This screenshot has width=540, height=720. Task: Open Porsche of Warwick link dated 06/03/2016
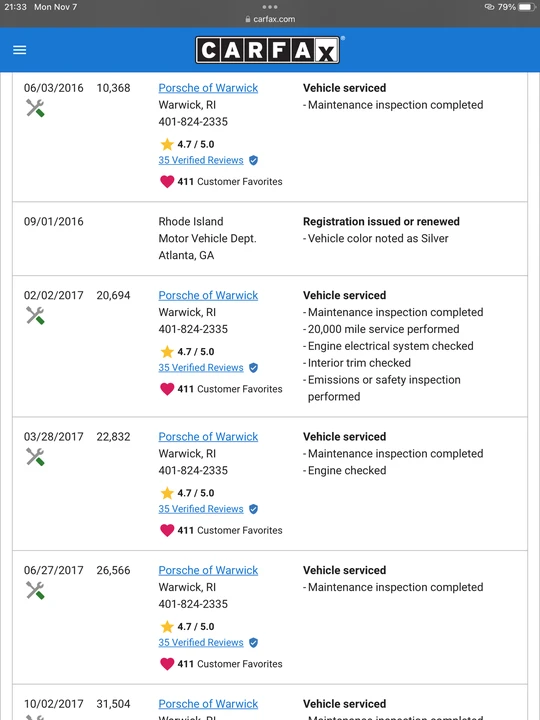(208, 88)
